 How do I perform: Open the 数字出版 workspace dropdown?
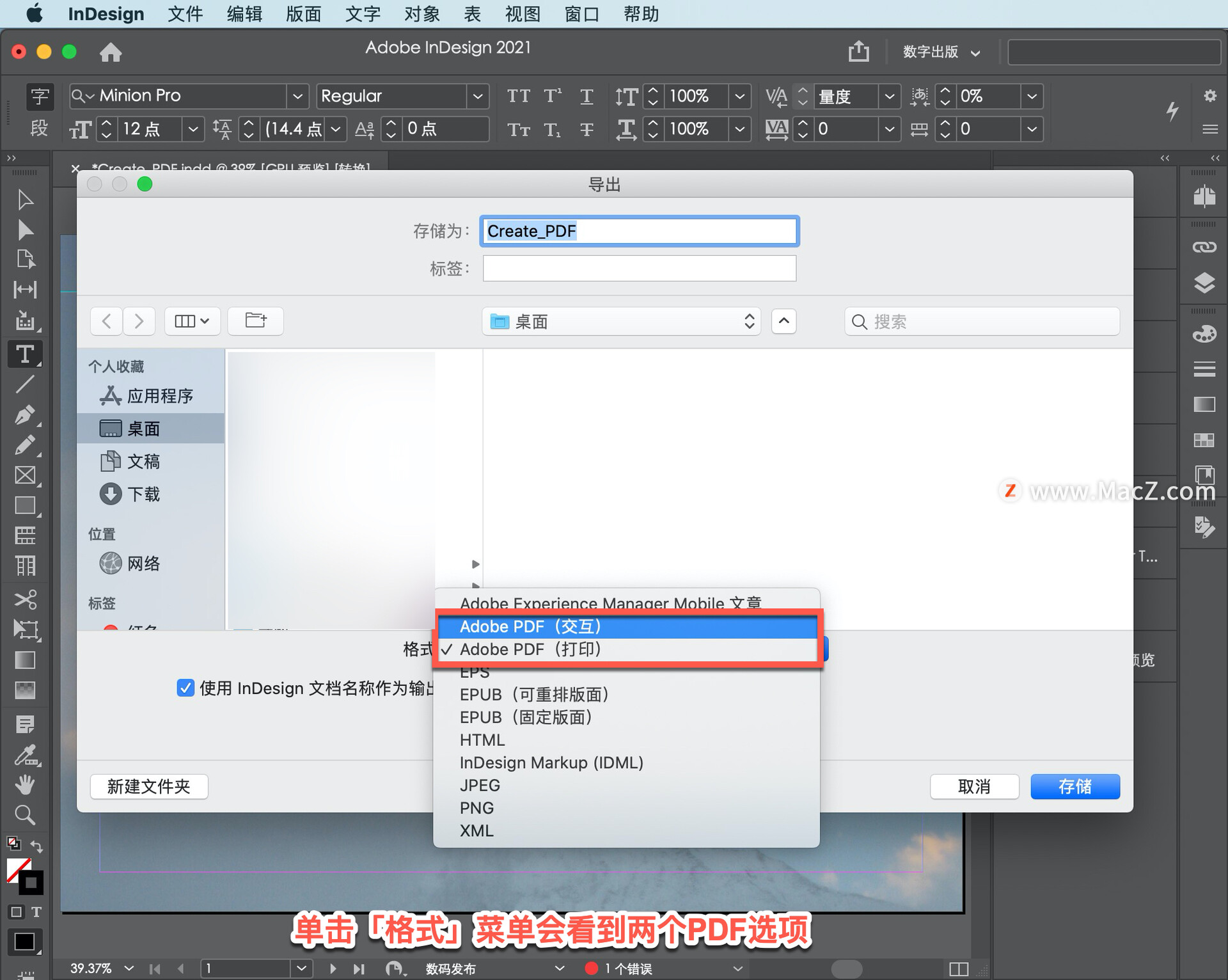click(941, 52)
